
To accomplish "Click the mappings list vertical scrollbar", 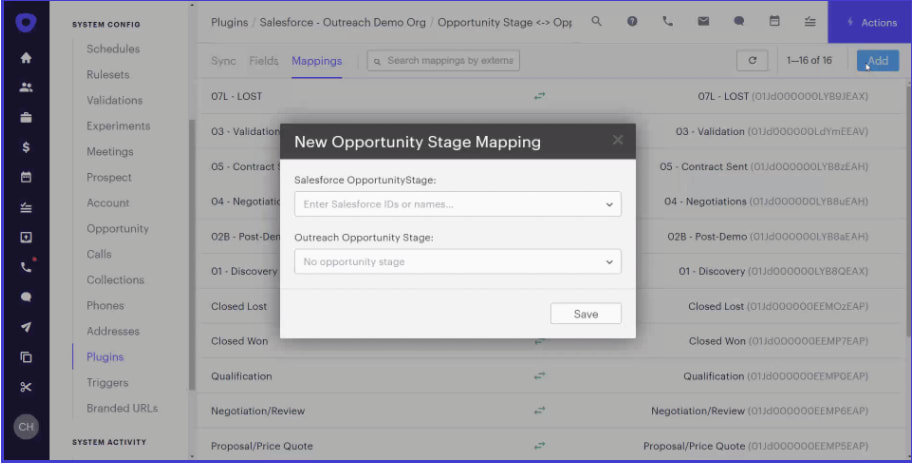I will pos(908,210).
